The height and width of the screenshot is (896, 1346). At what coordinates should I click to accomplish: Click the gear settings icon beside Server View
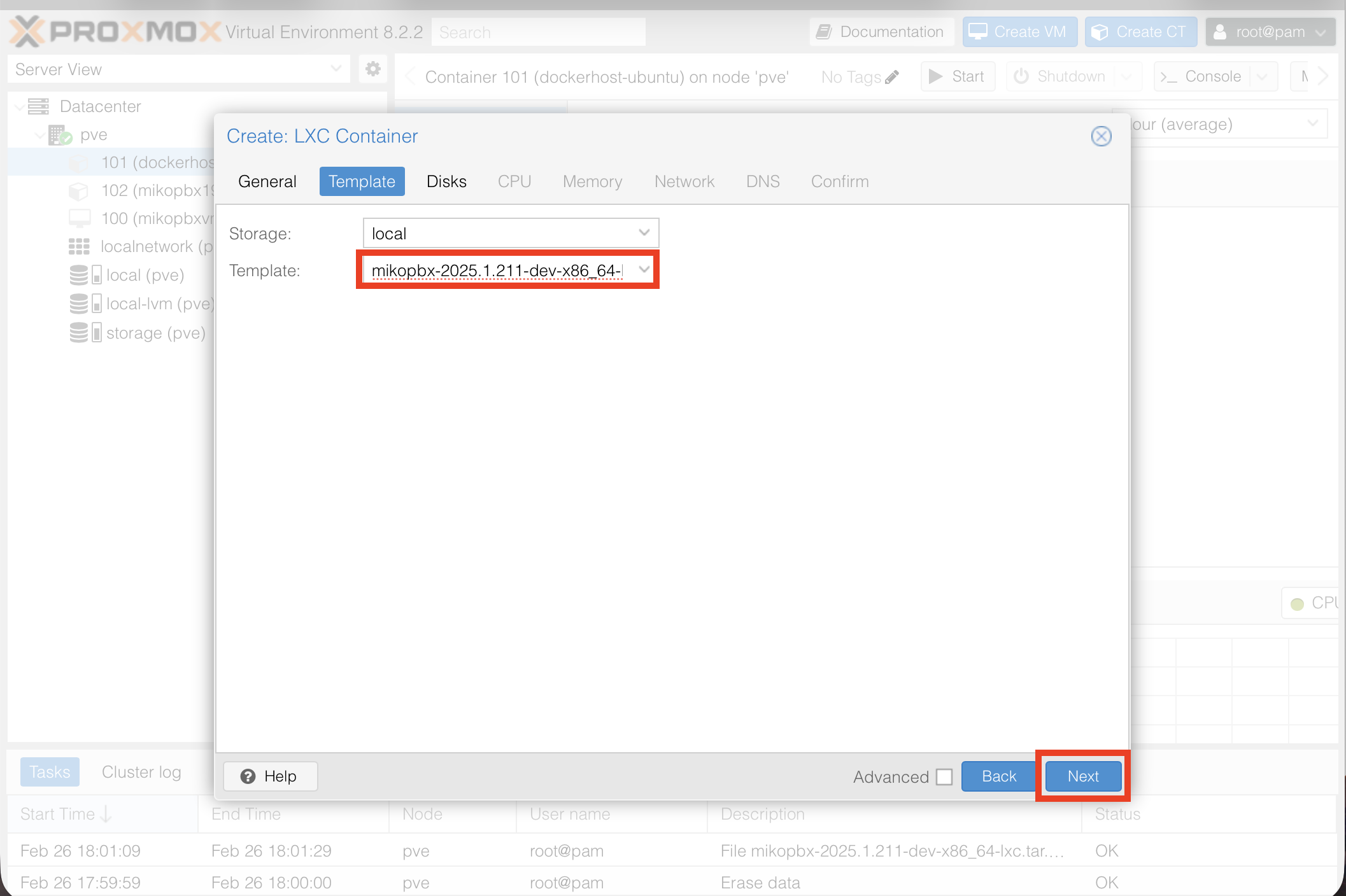point(373,69)
